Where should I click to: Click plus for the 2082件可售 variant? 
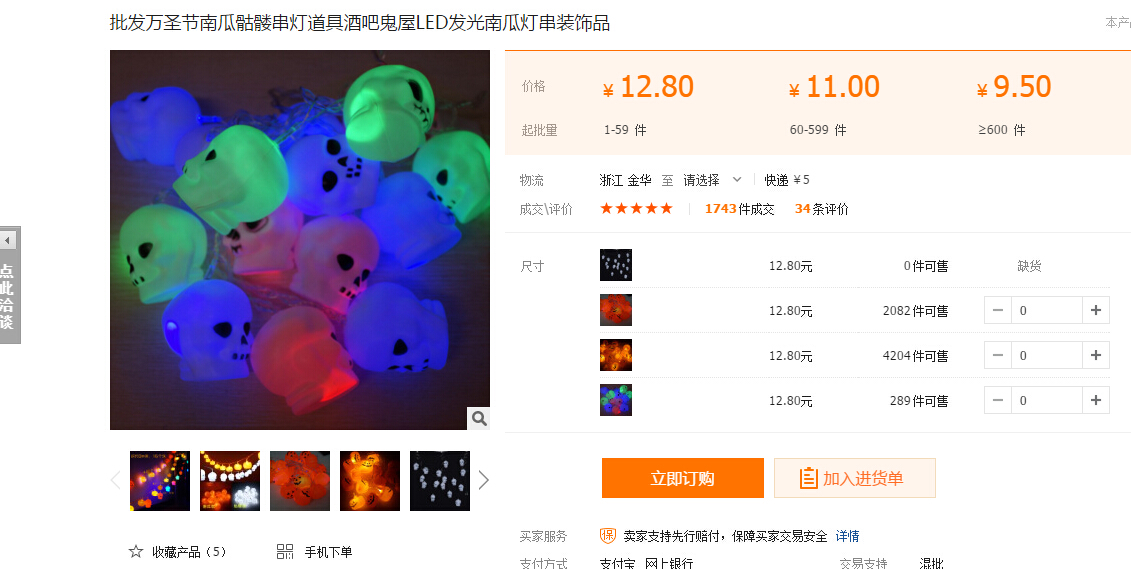point(1096,310)
